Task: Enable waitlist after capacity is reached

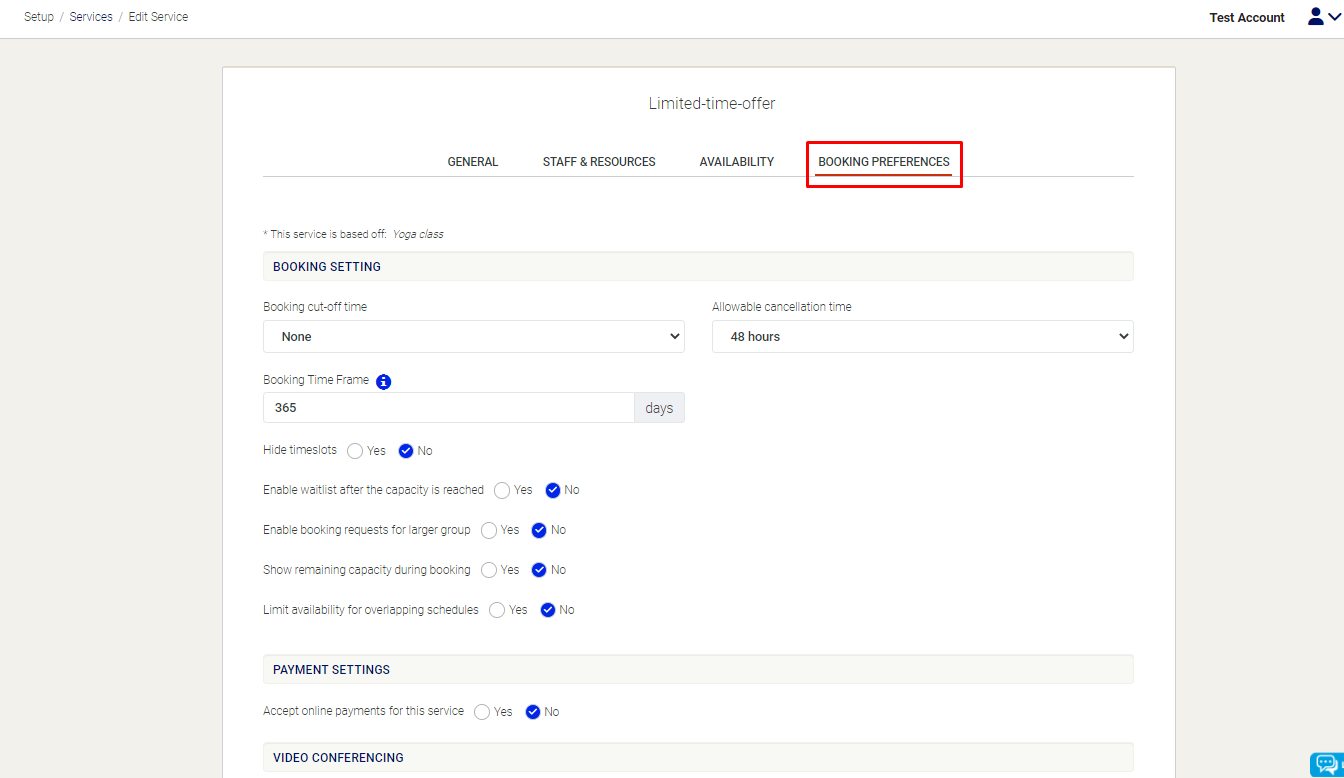Action: [x=500, y=490]
